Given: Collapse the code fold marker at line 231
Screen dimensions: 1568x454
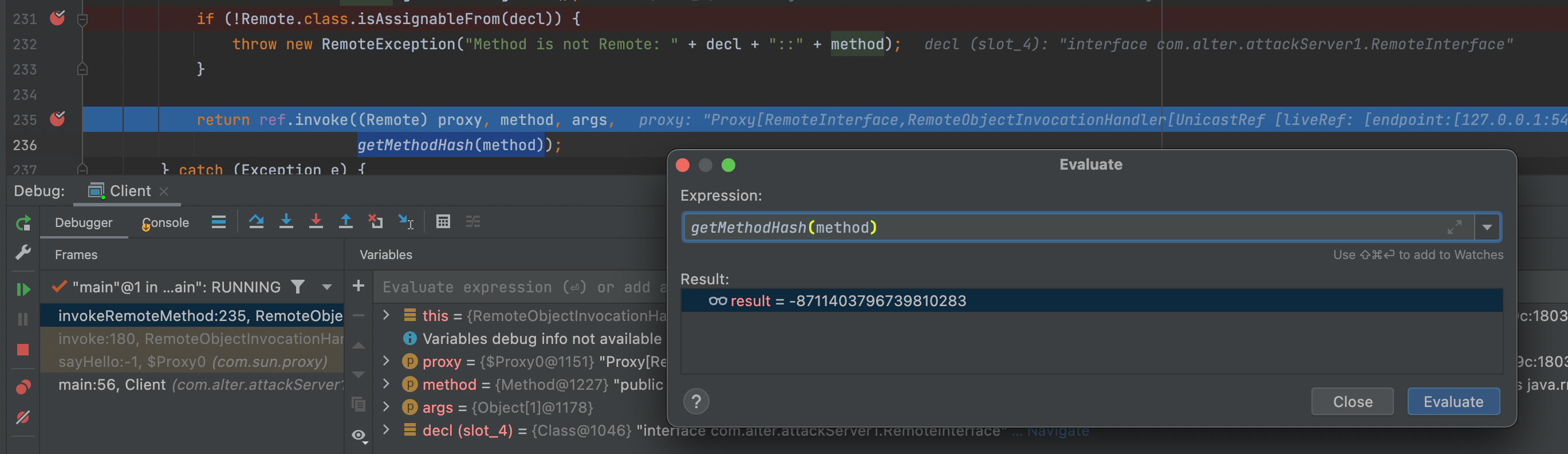Looking at the screenshot, I should 83,20.
